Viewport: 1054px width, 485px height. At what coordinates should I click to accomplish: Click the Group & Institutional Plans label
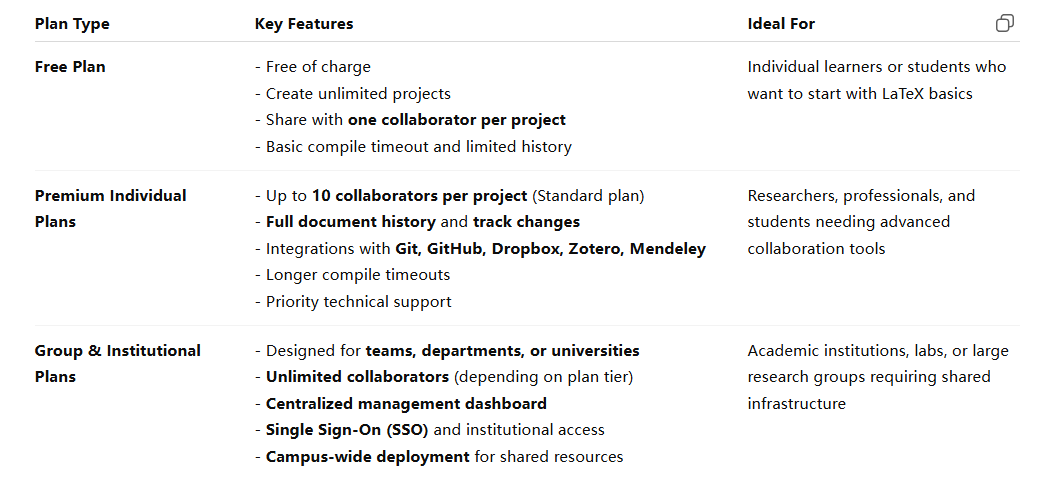[x=117, y=363]
